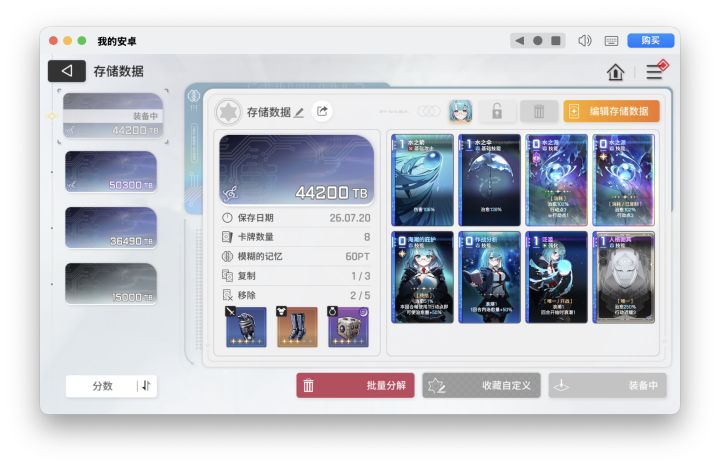Inspect the weapon gauntlet equipment icon
This screenshot has width=720, height=467.
(x=246, y=327)
